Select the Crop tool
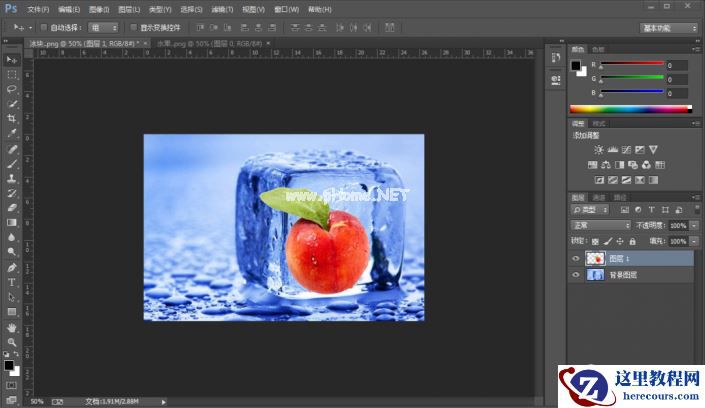 (x=12, y=119)
